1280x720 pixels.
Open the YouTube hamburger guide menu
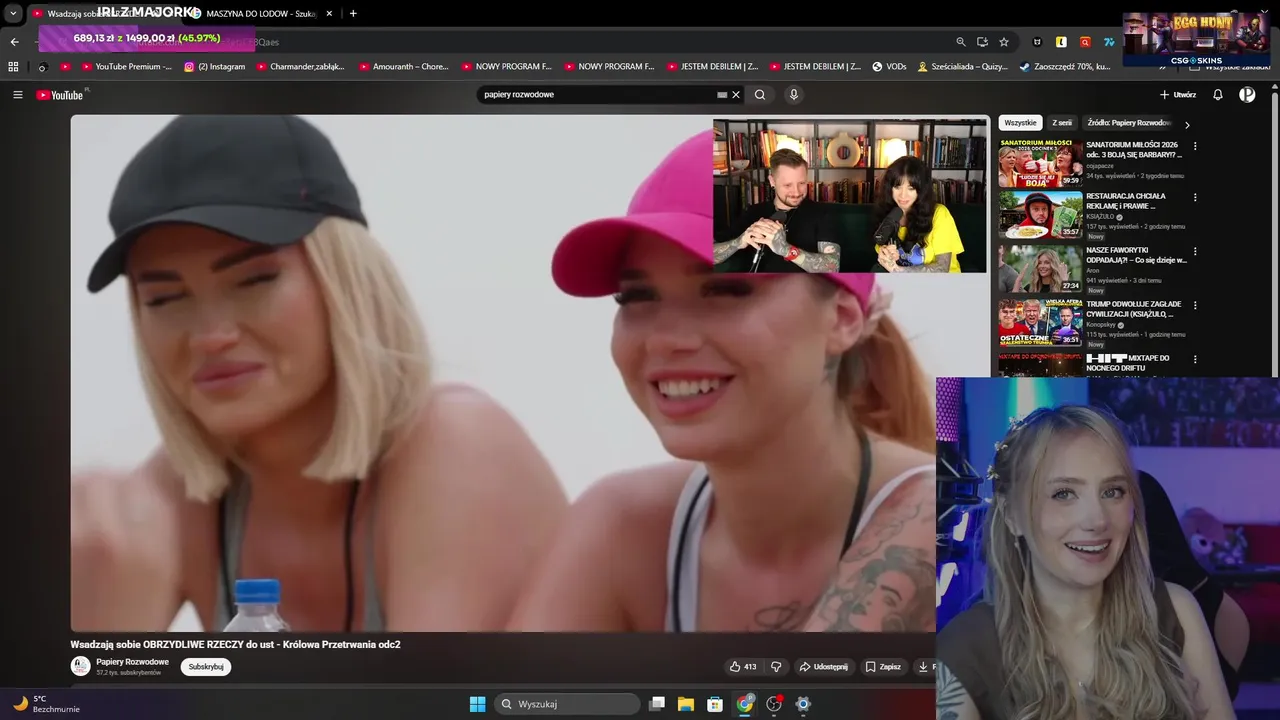coord(18,95)
